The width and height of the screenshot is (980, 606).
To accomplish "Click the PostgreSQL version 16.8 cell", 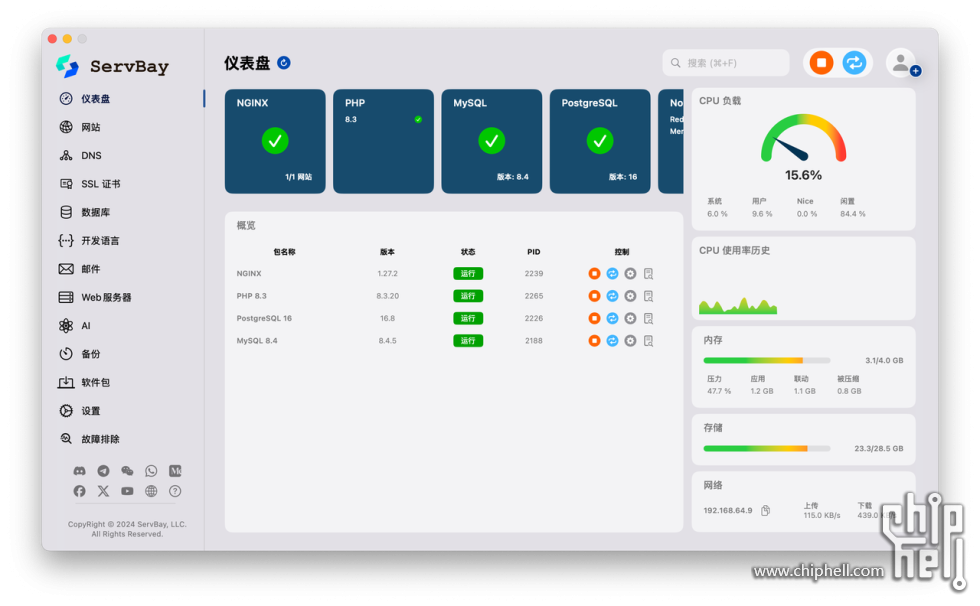I will 388,319.
